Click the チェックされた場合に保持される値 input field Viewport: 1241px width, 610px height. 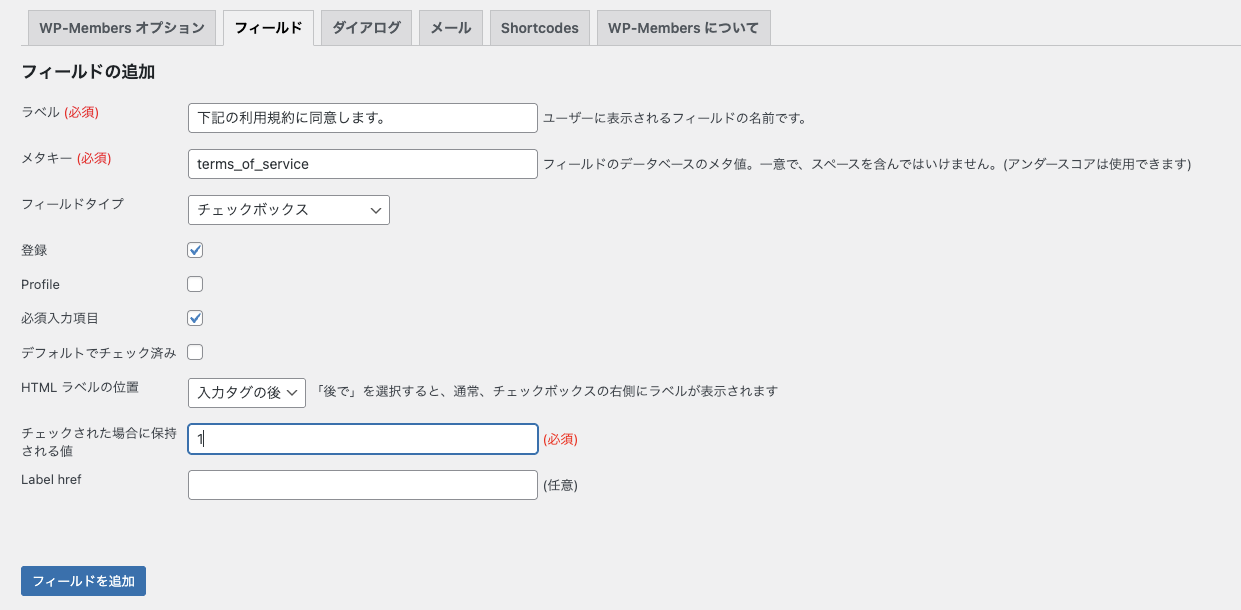point(362,439)
